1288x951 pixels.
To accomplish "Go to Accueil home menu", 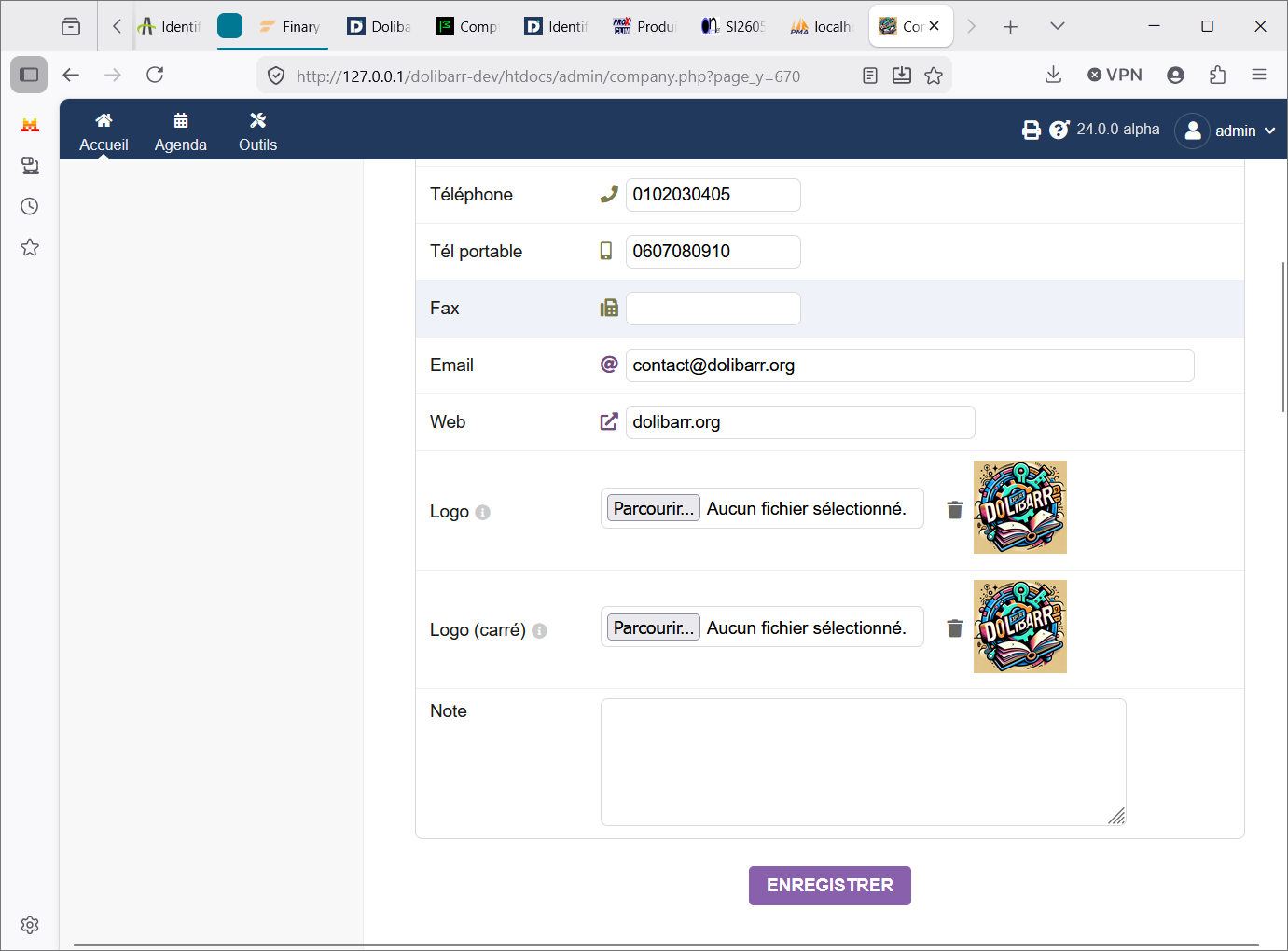I will click(x=104, y=131).
